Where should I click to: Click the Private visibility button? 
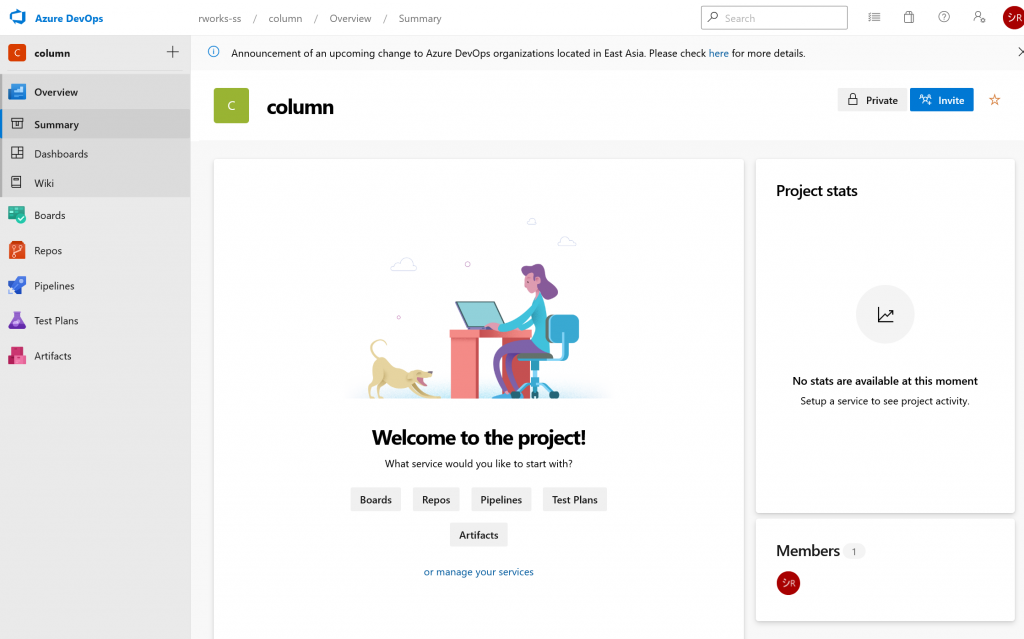872,100
